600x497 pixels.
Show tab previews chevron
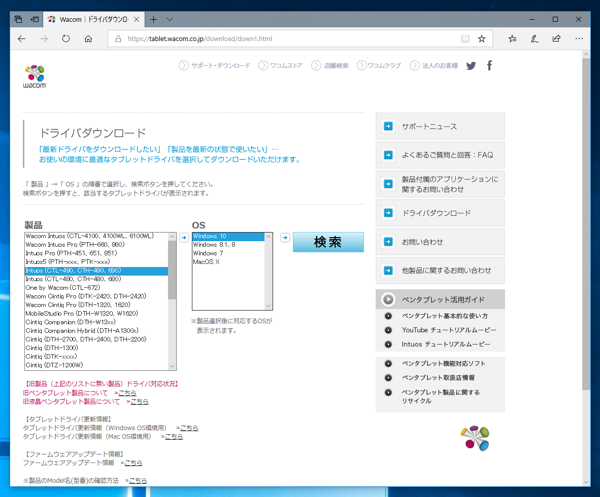(170, 19)
